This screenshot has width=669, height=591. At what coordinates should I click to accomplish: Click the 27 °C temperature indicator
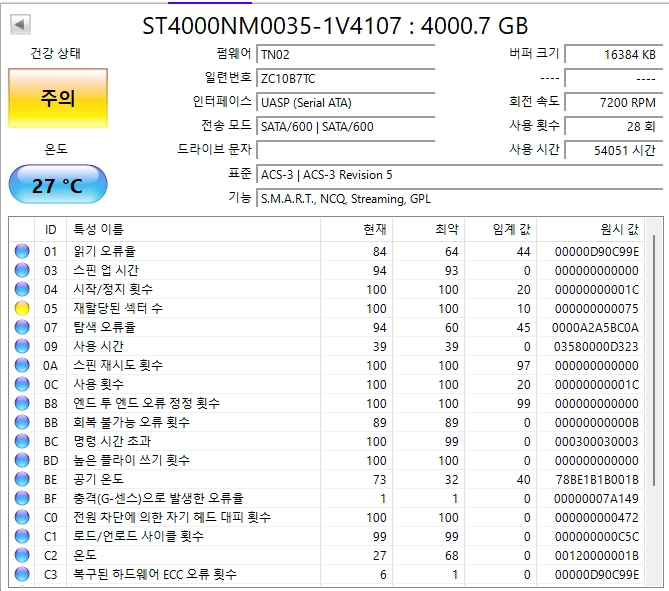58,185
